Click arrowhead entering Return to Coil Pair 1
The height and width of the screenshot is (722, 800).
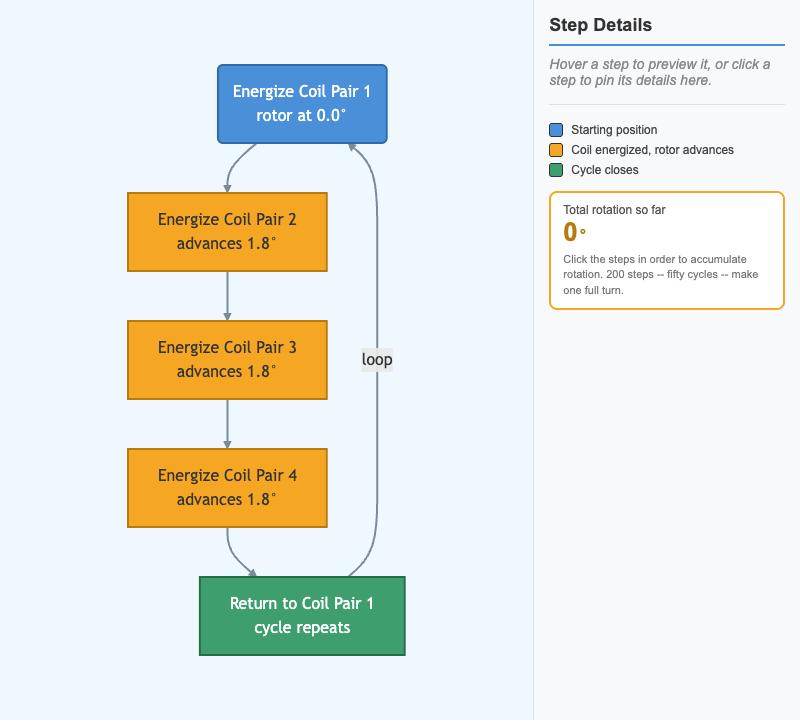click(x=252, y=572)
